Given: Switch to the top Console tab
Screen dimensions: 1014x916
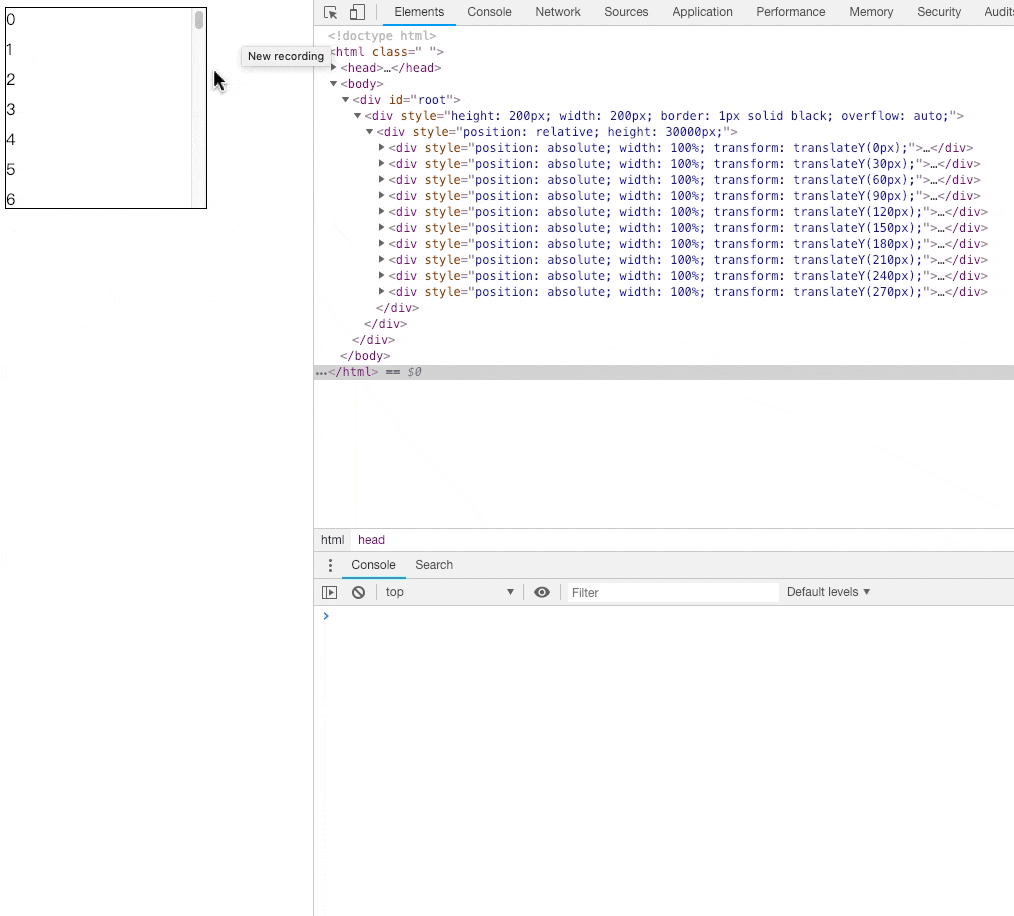Looking at the screenshot, I should [490, 12].
